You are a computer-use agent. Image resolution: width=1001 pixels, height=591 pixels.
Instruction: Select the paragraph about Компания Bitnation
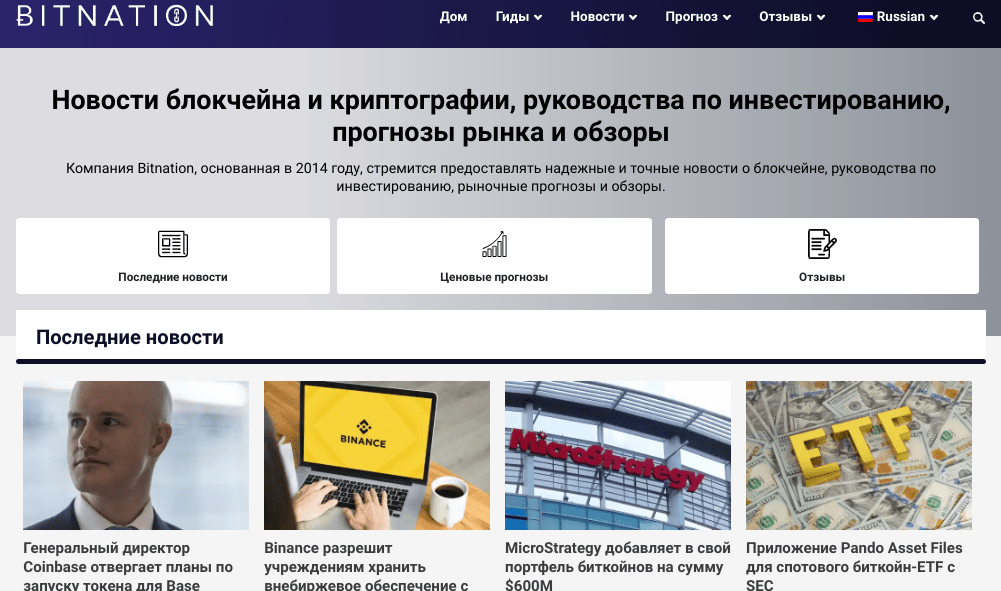[x=500, y=177]
